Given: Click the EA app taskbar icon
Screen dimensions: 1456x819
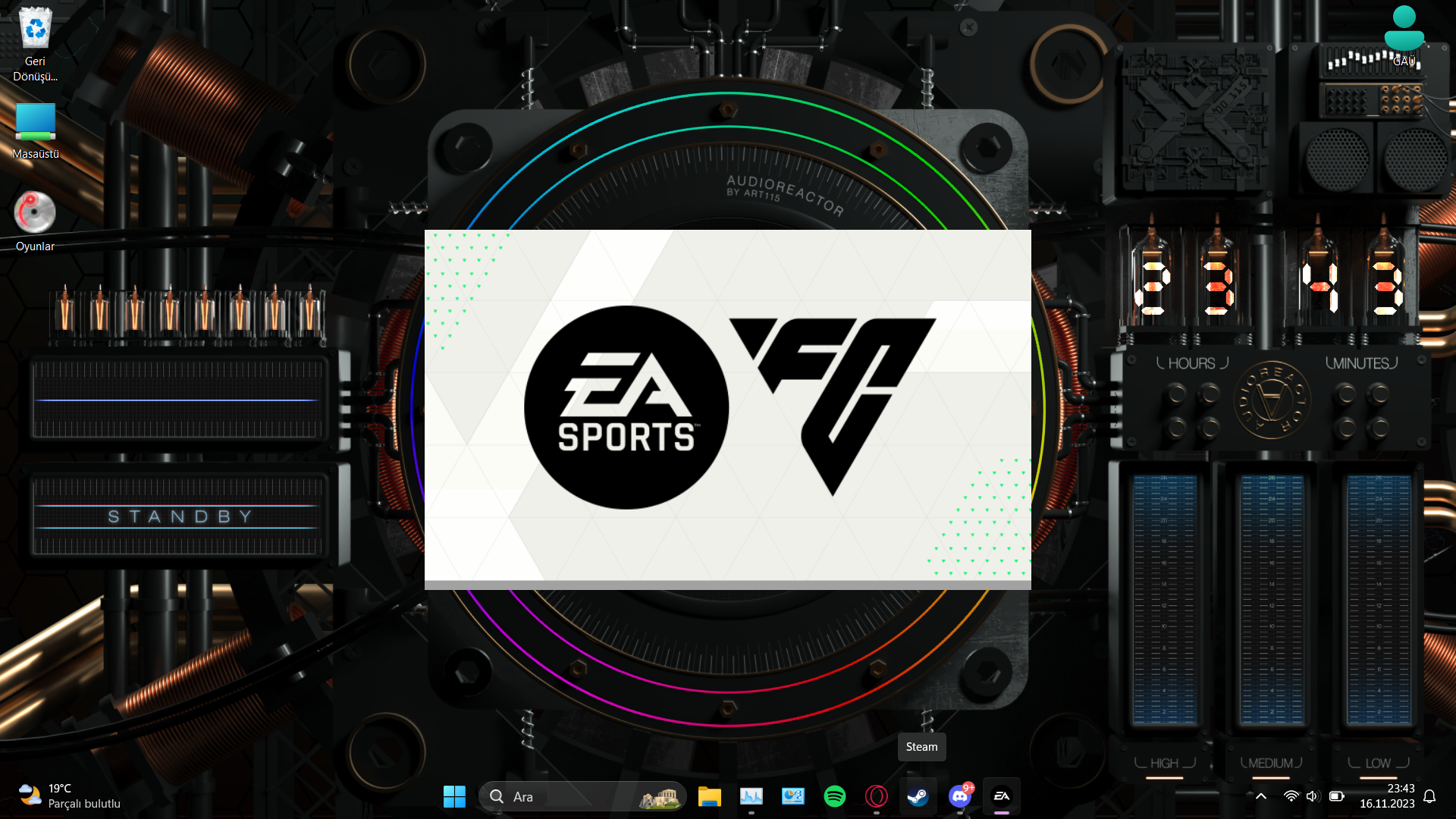Looking at the screenshot, I should (1002, 796).
